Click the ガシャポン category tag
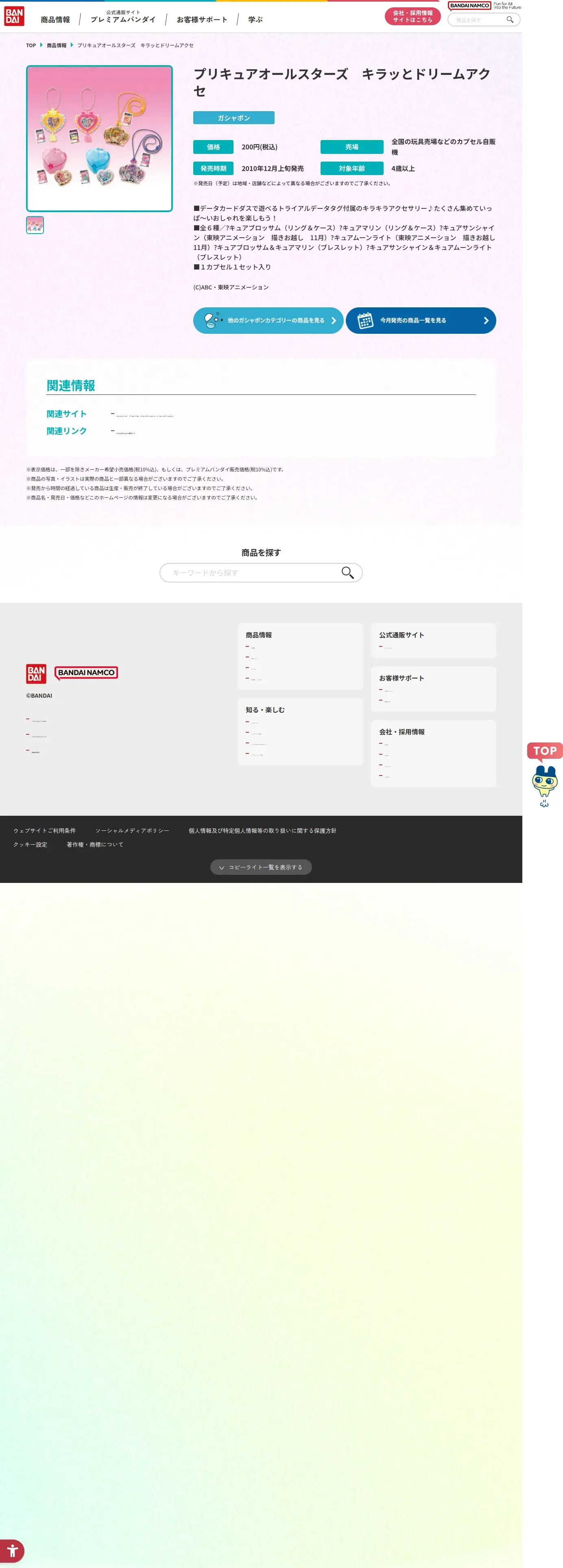This screenshot has width=563, height=1568. point(233,118)
